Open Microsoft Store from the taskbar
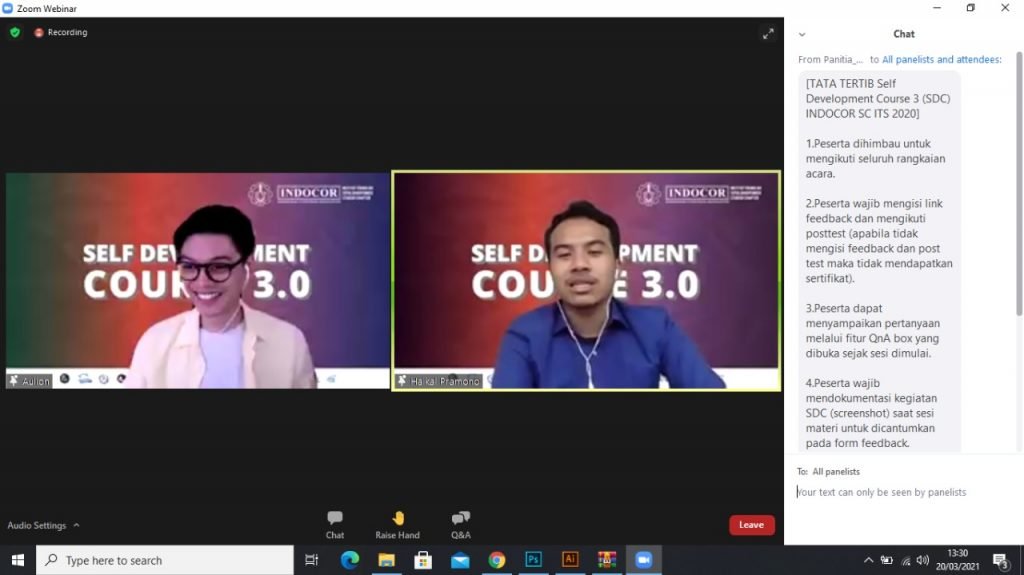Screen dimensions: 1024x575 pyautogui.click(x=423, y=560)
